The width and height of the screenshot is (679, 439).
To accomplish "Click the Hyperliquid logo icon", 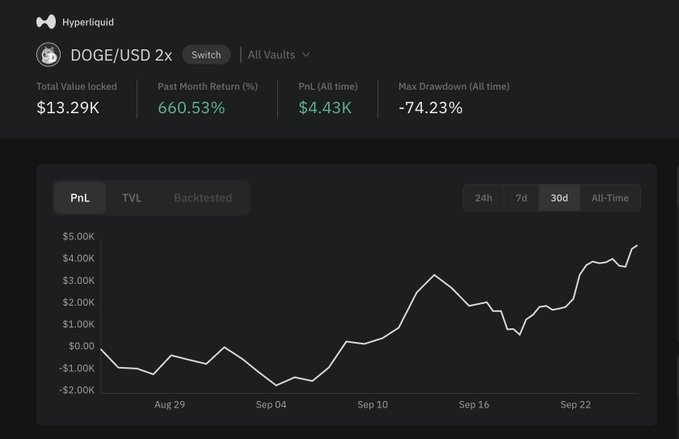I will [46, 22].
